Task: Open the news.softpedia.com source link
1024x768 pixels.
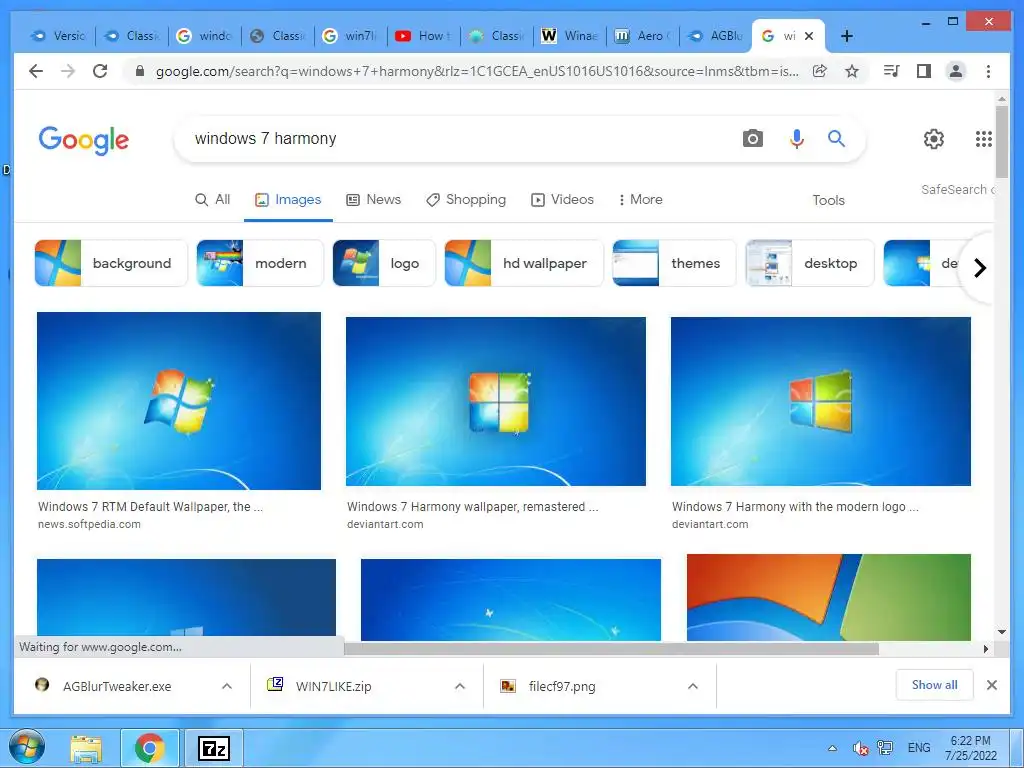Action: 89,524
